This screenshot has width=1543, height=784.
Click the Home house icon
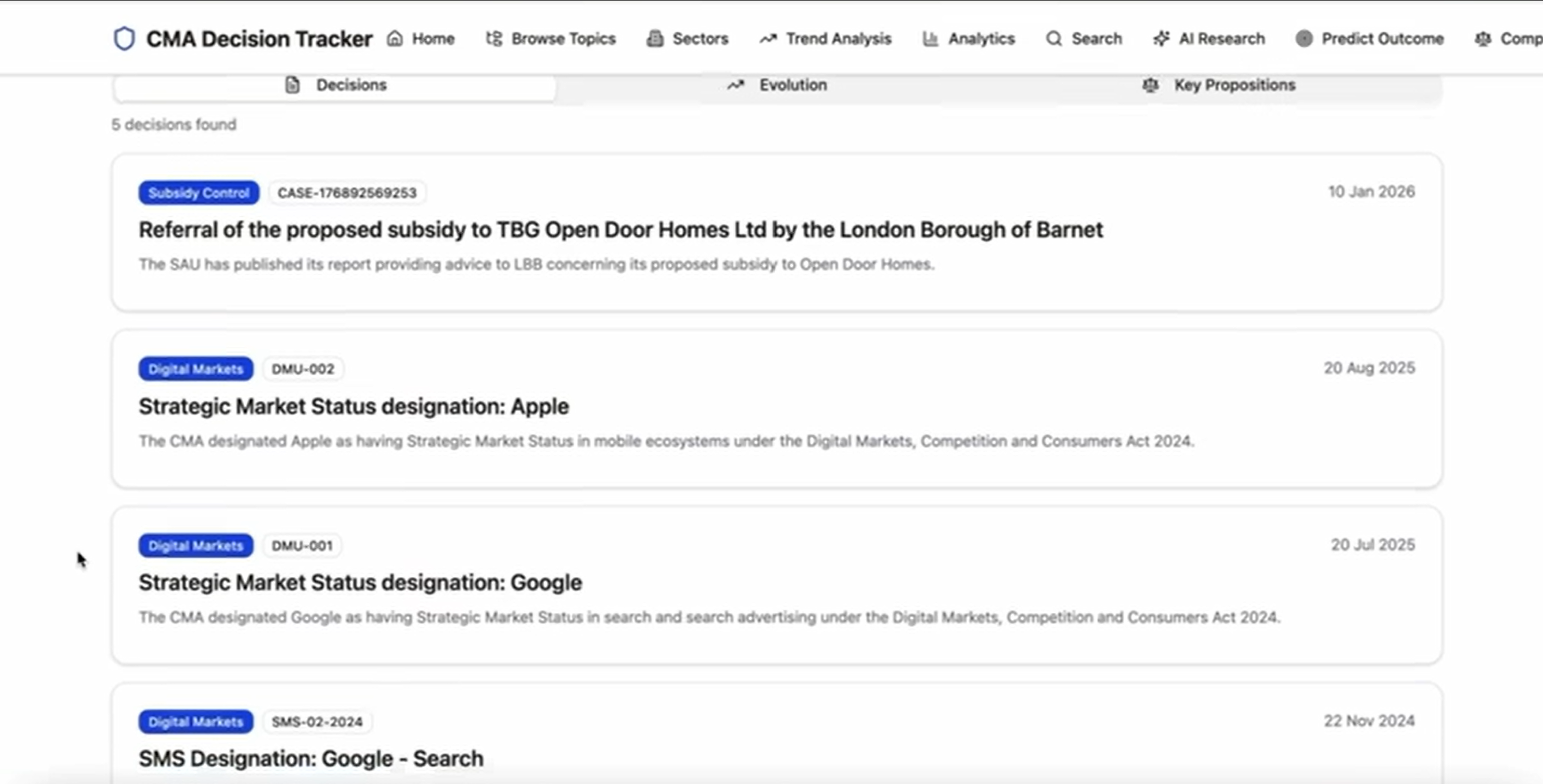tap(395, 39)
